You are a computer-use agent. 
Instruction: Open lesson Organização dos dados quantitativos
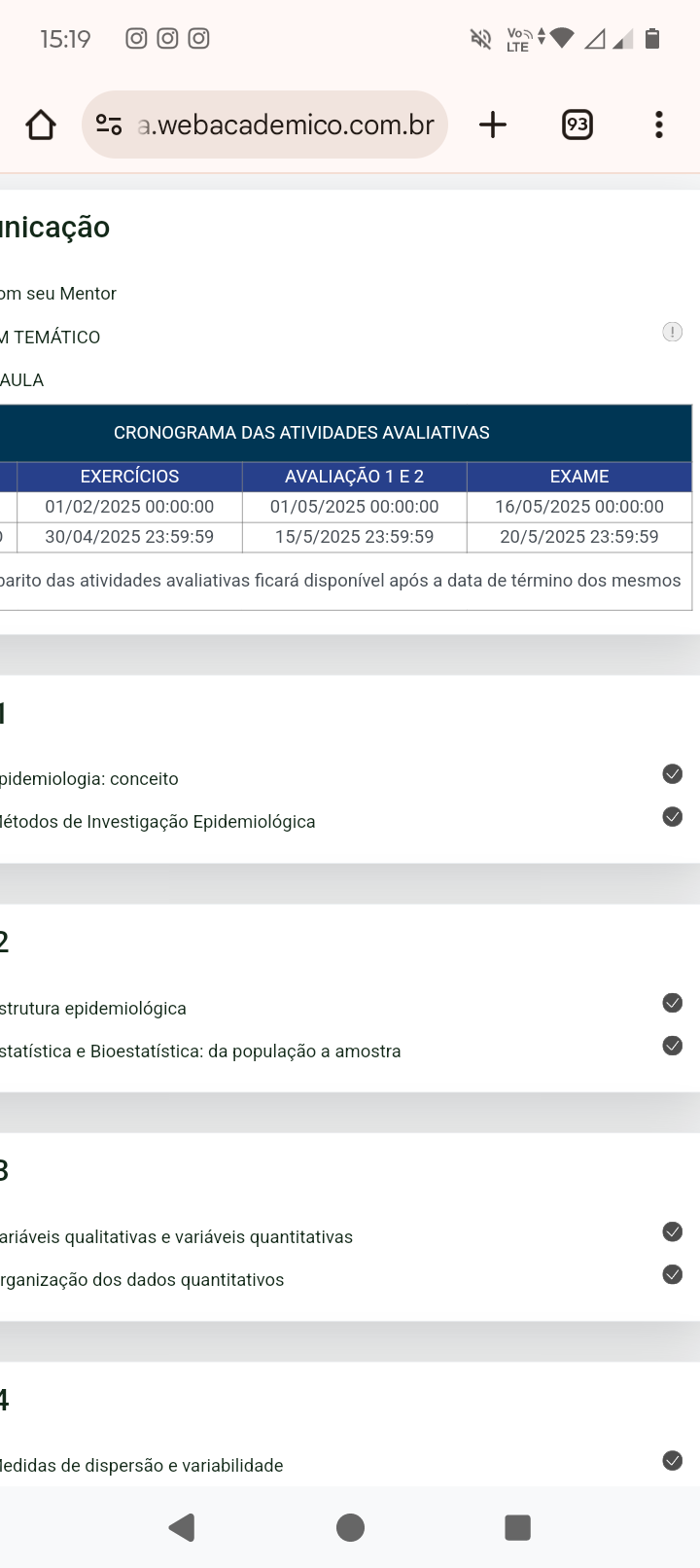point(142,1280)
